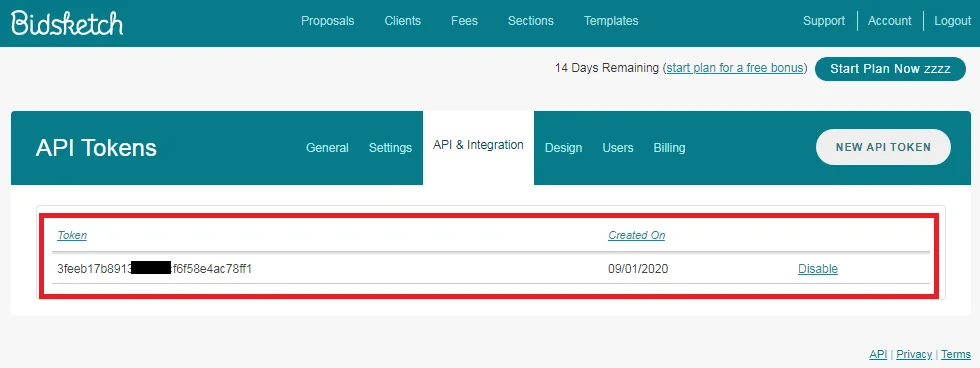Open the Users tab
Image resolution: width=980 pixels, height=368 pixels.
tap(618, 148)
